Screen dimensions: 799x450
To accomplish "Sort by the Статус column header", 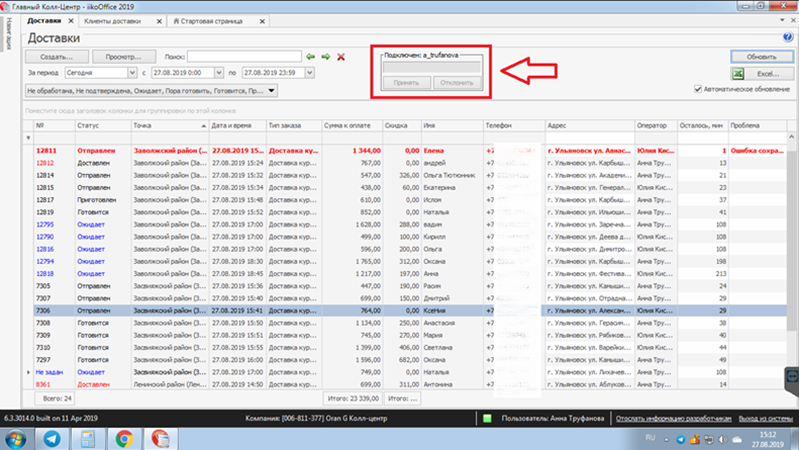I will point(101,126).
